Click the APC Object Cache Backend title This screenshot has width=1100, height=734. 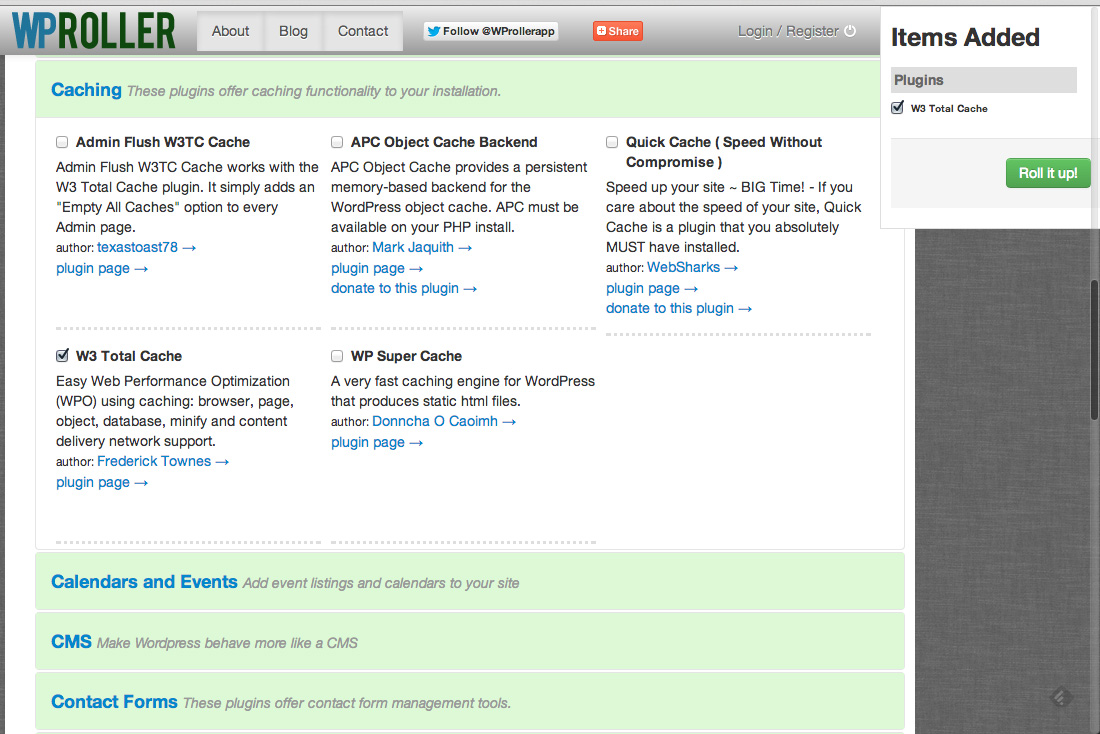444,142
